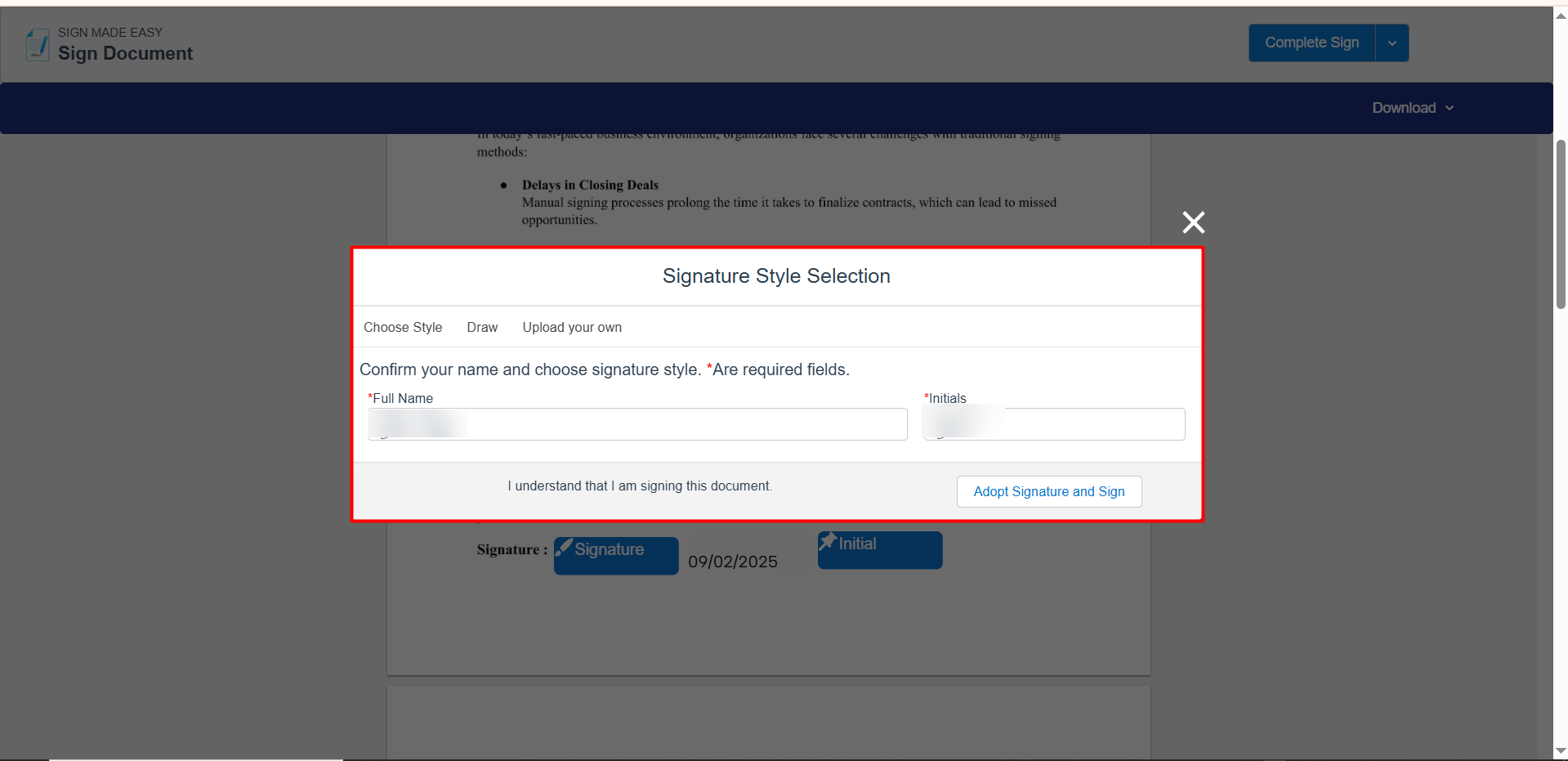Click the 09/02/2025 date field

[733, 562]
